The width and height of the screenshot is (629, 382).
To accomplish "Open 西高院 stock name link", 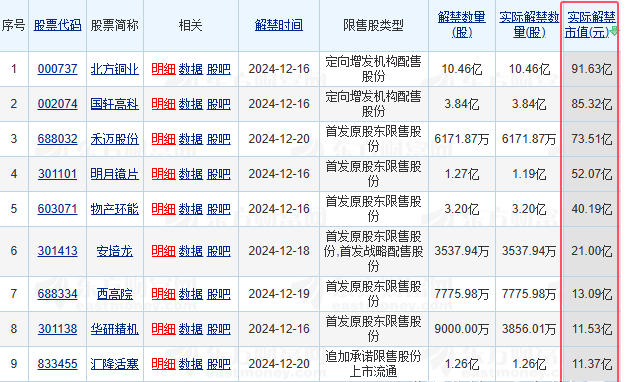I will coord(114,294).
